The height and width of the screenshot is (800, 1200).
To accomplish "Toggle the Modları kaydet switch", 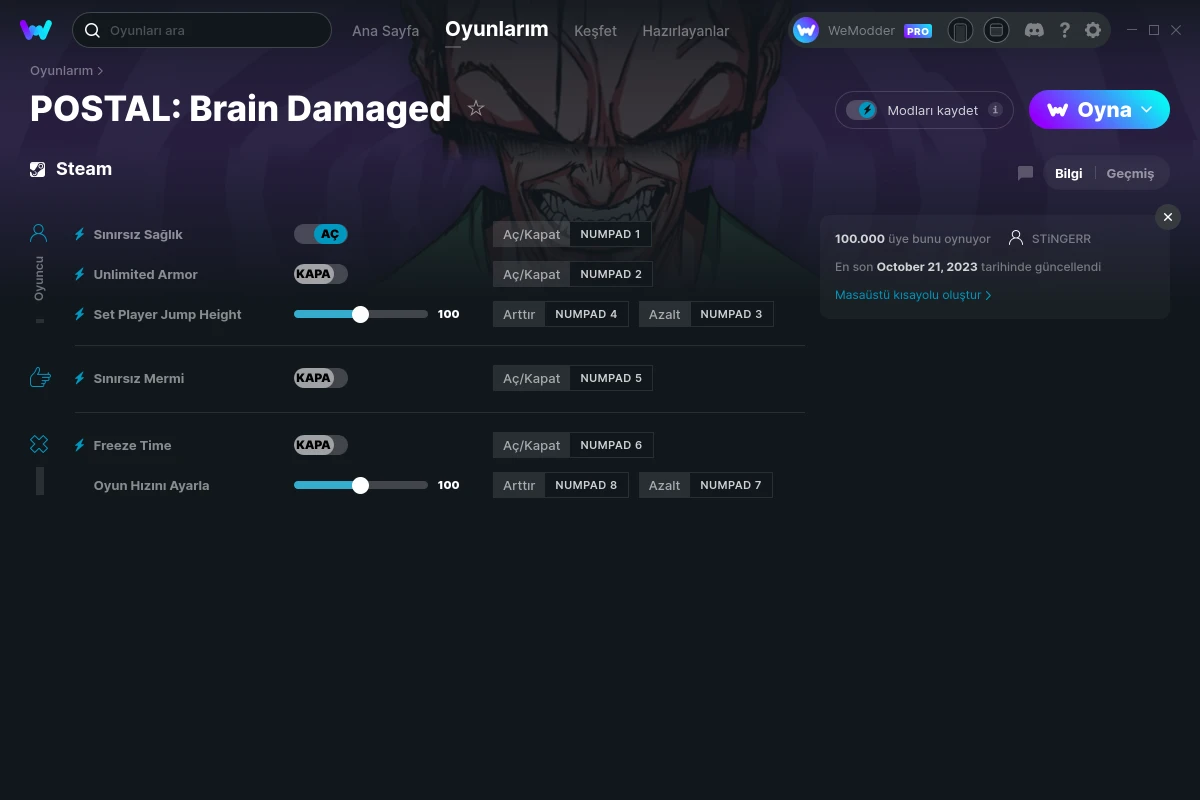I will pos(861,110).
